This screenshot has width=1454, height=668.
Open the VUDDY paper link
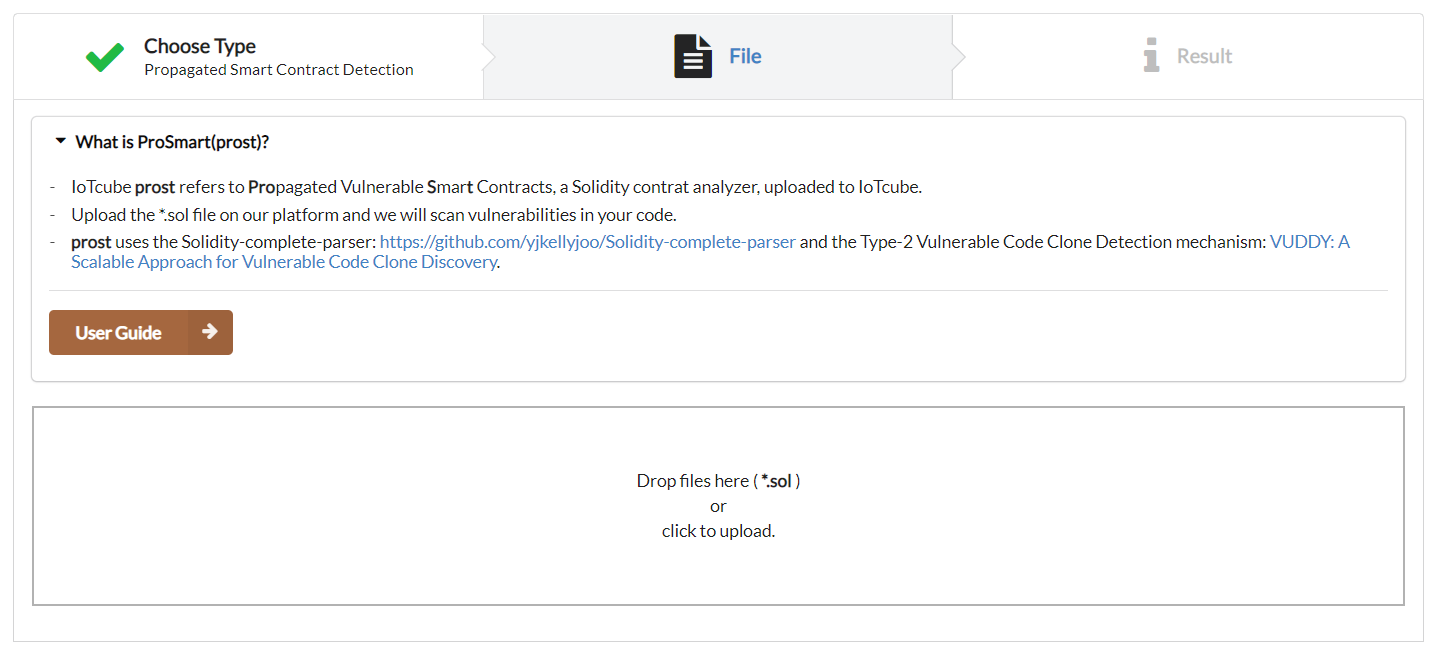[1309, 242]
